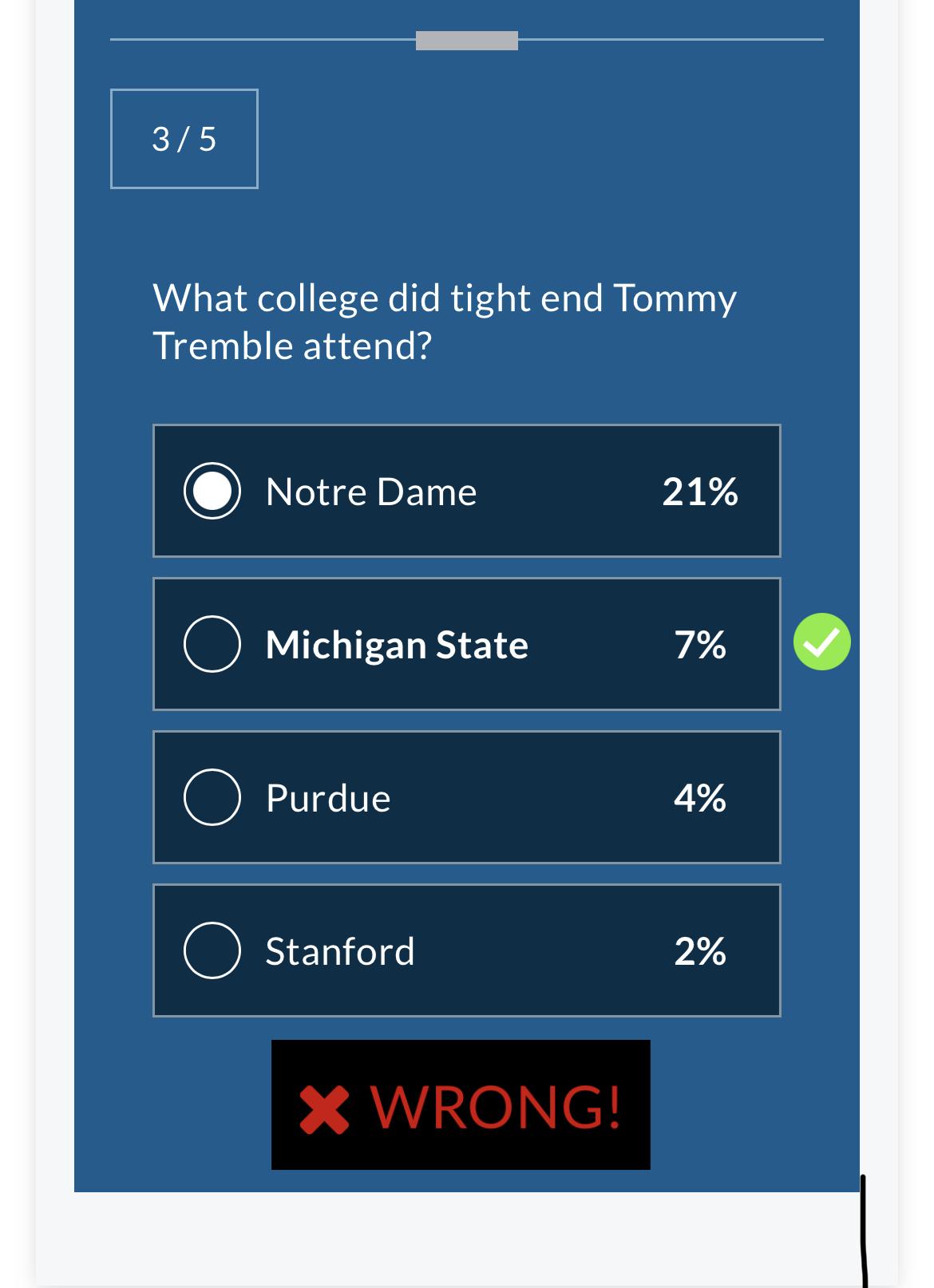934x1288 pixels.
Task: Click the 7% result for Michigan State
Action: point(700,645)
